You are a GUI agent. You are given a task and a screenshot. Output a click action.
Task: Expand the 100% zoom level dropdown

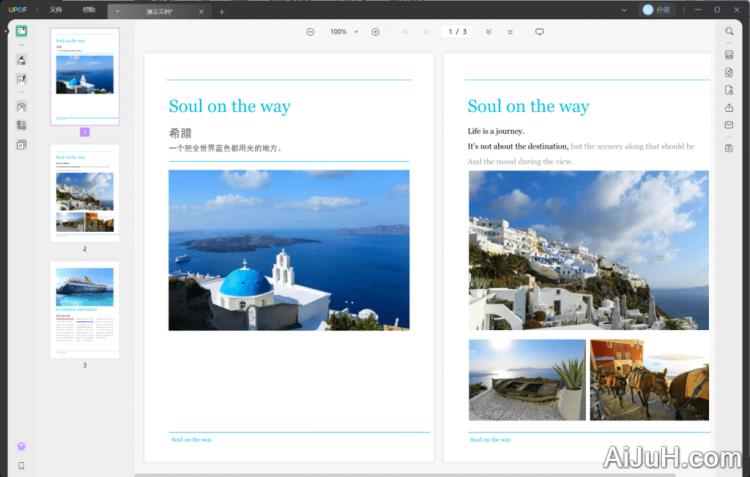(357, 32)
